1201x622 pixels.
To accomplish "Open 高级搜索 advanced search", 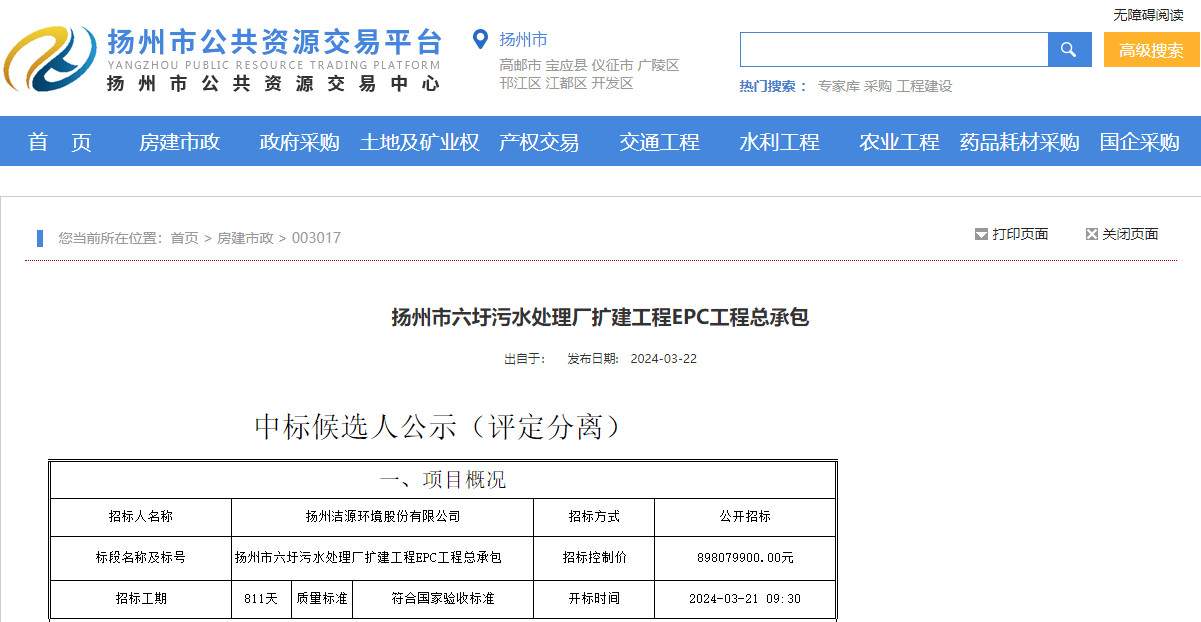I will point(1151,50).
